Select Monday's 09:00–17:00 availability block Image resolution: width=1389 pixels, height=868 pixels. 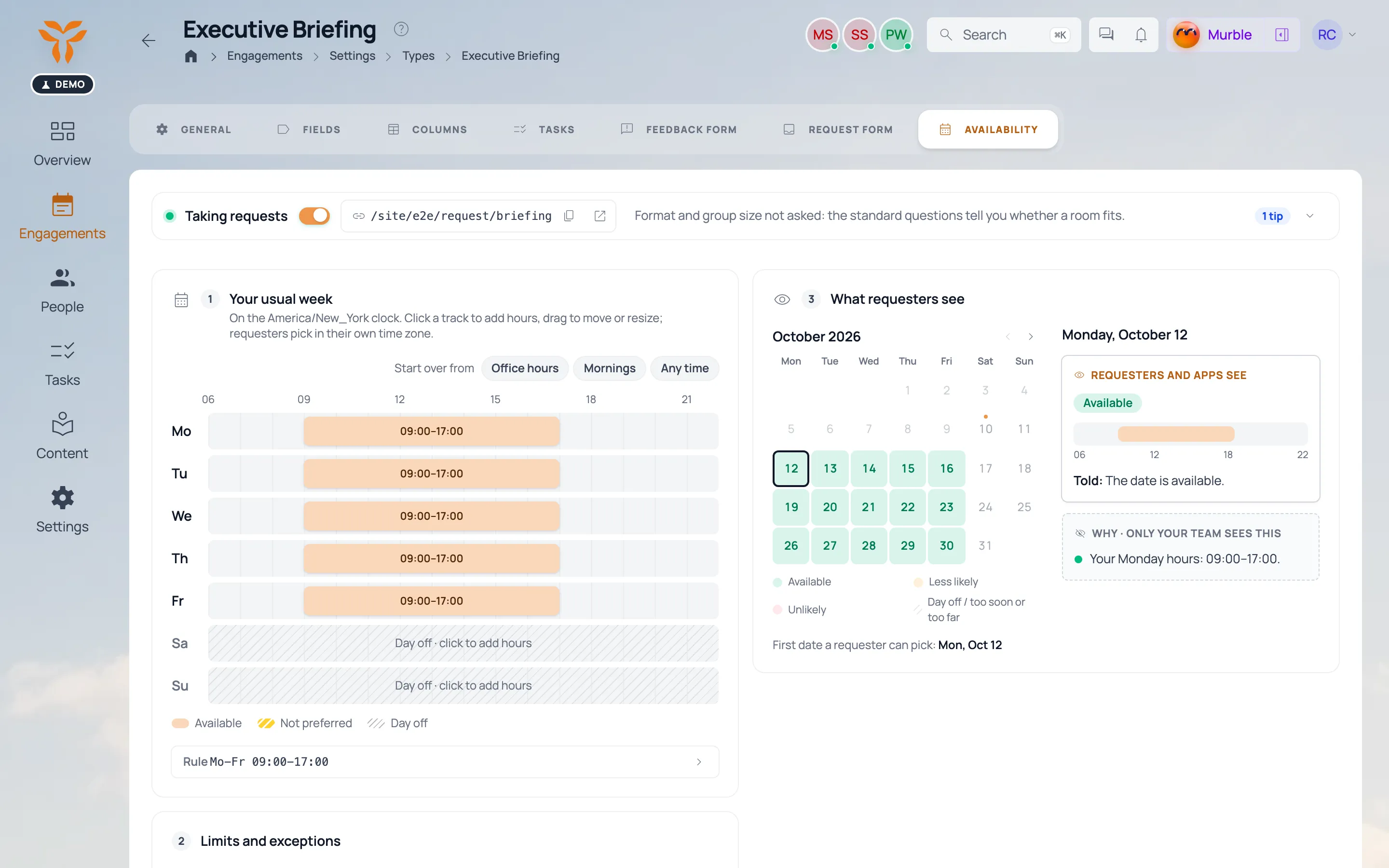[x=432, y=431]
